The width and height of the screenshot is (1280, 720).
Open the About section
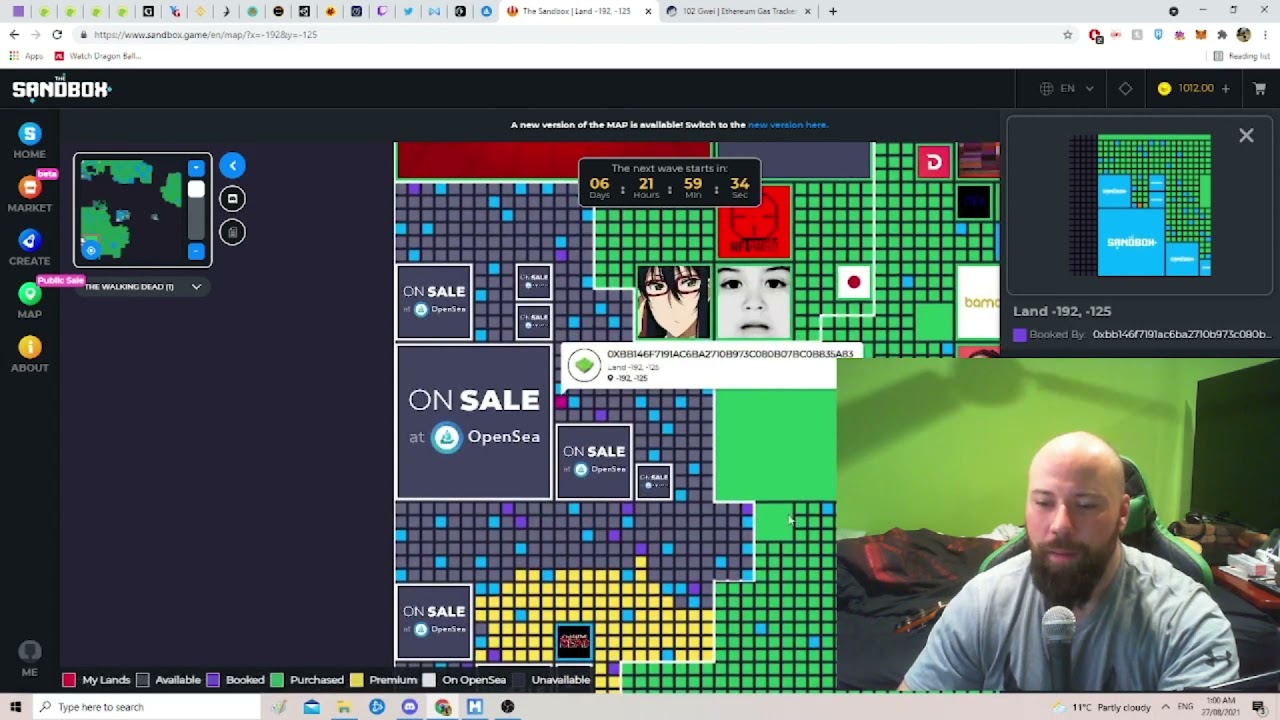[x=29, y=354]
